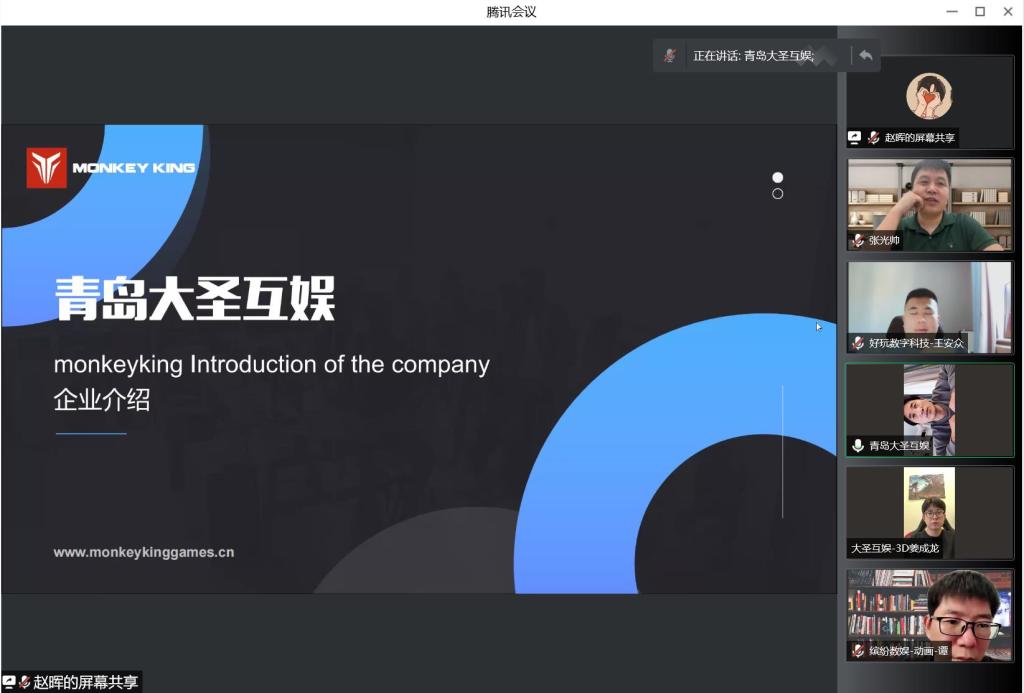Image resolution: width=1024 pixels, height=693 pixels.
Task: Click the reply arrow icon in the speaking bar
Action: tap(865, 56)
